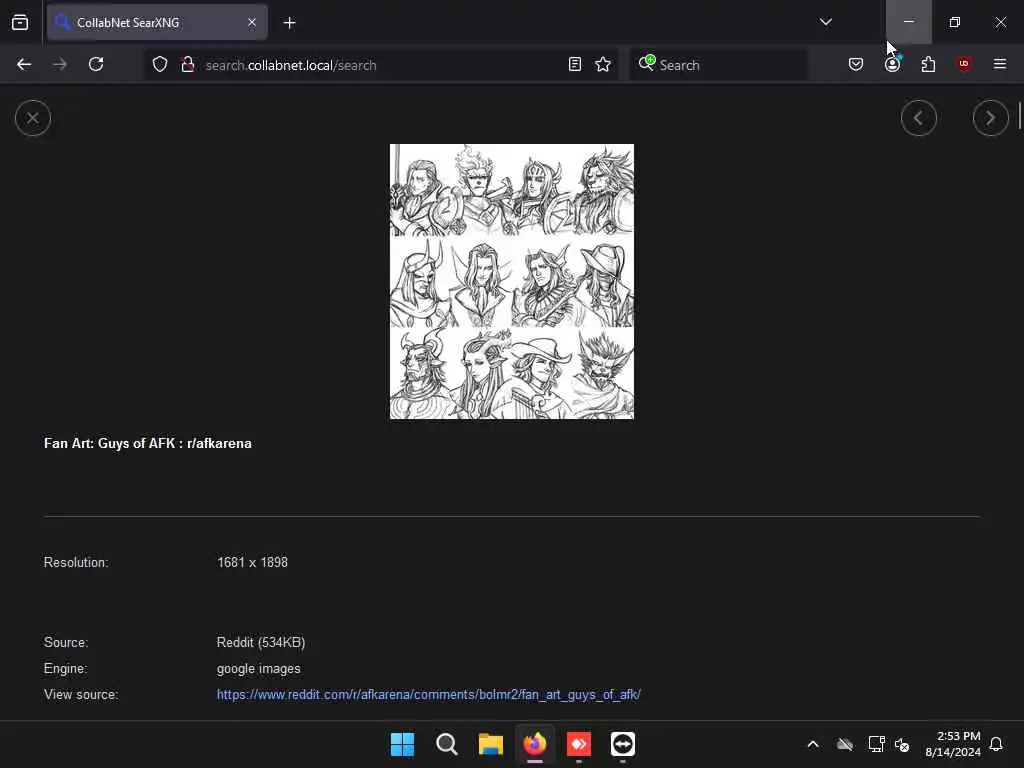The height and width of the screenshot is (768, 1024).
Task: Close the image detail view
Action: [33, 118]
